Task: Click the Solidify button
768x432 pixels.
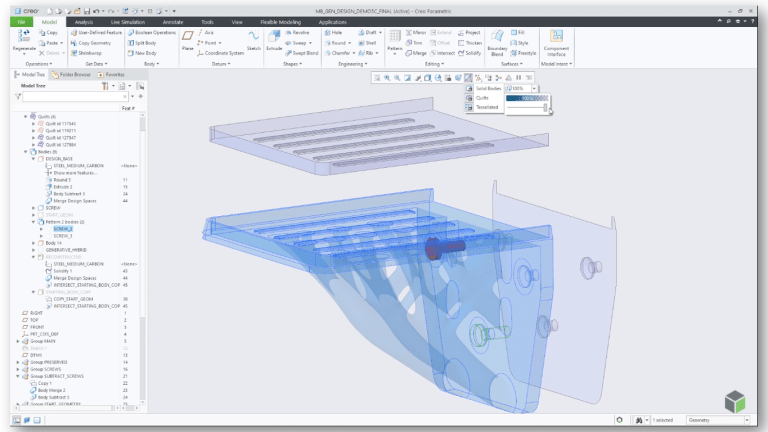Action: point(470,53)
